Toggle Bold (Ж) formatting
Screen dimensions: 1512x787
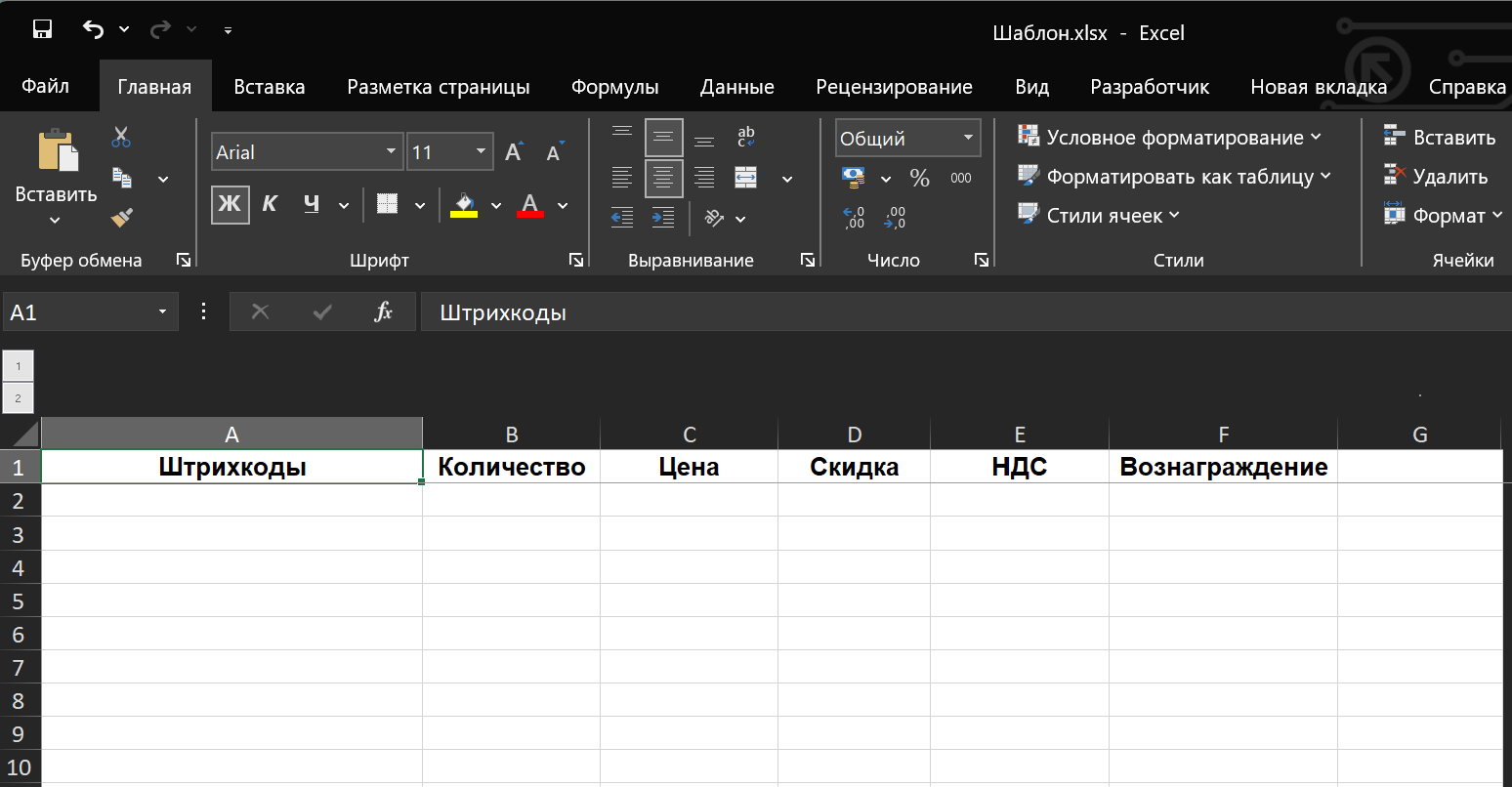(231, 204)
